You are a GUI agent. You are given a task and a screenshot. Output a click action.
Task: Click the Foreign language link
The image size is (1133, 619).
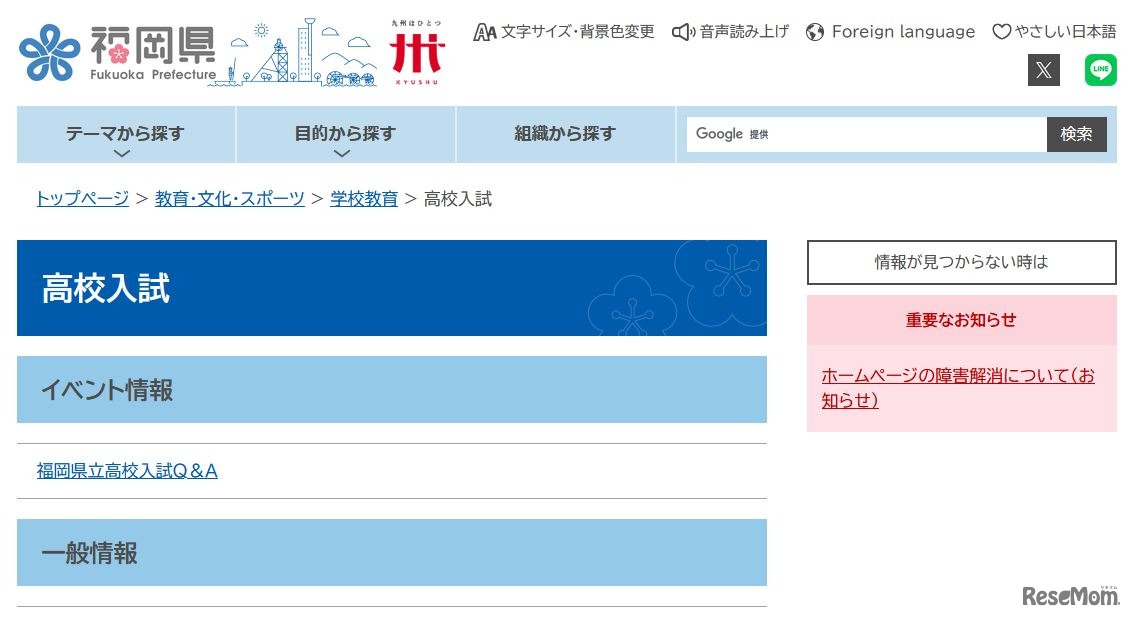[890, 32]
